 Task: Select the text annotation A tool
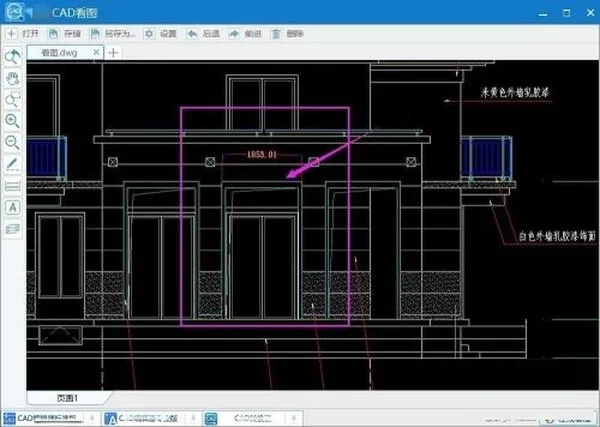tap(13, 207)
